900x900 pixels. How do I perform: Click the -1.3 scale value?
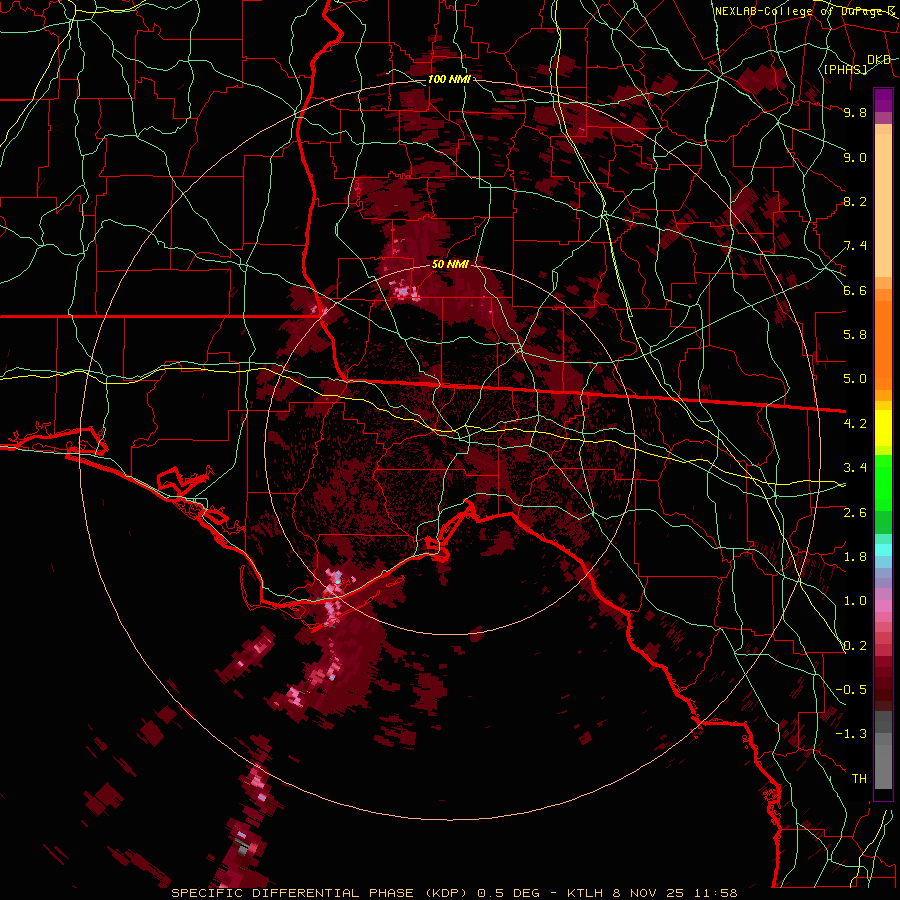click(851, 734)
